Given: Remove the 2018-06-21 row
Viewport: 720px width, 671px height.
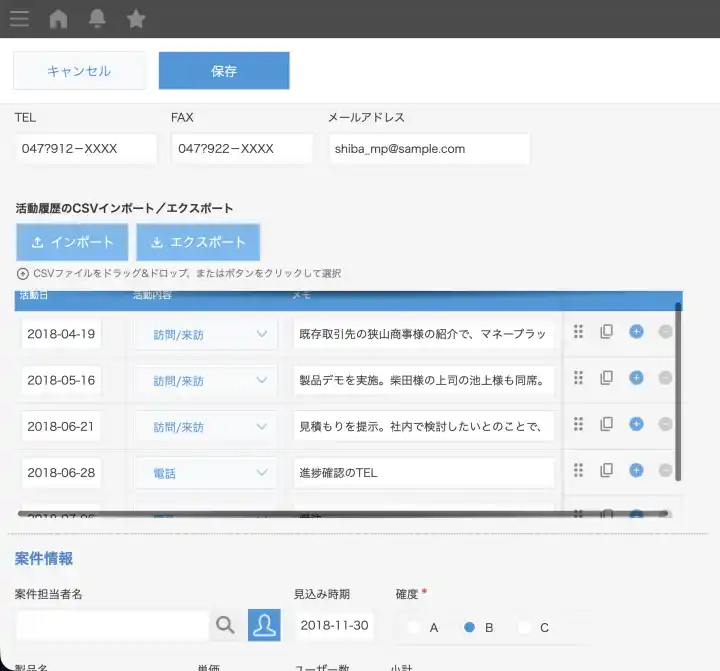Looking at the screenshot, I should [x=665, y=424].
